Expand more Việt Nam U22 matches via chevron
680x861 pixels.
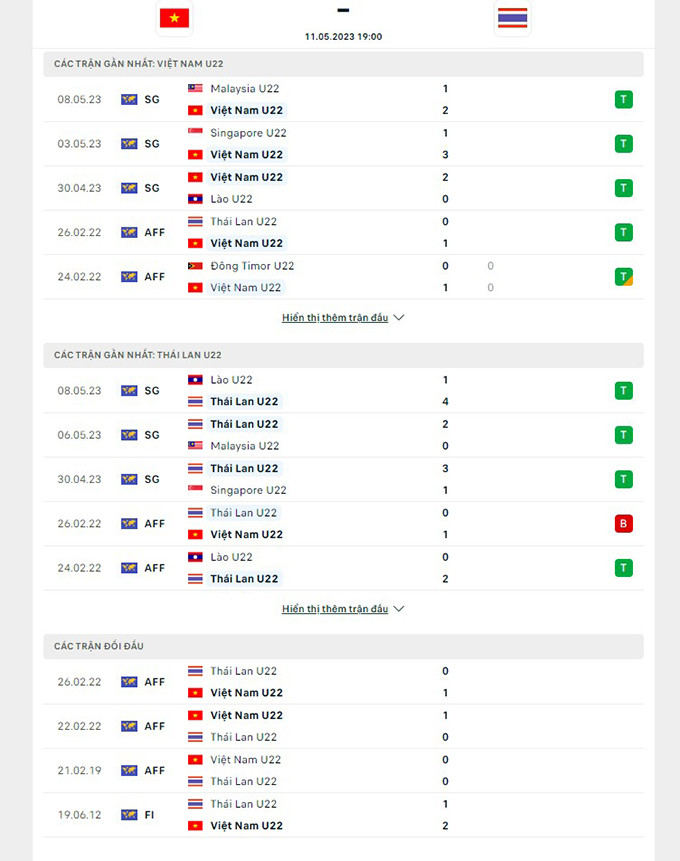(399, 318)
